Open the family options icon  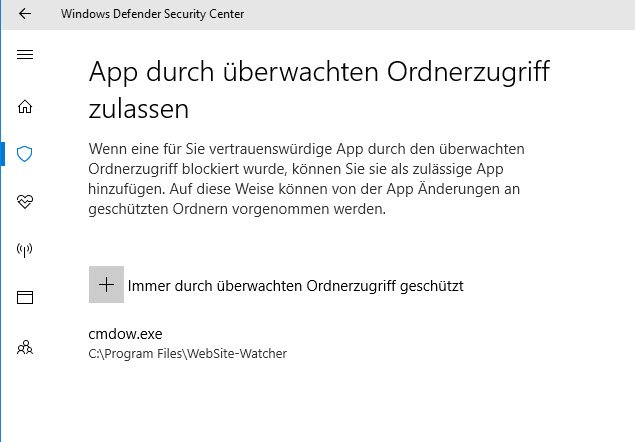click(26, 347)
